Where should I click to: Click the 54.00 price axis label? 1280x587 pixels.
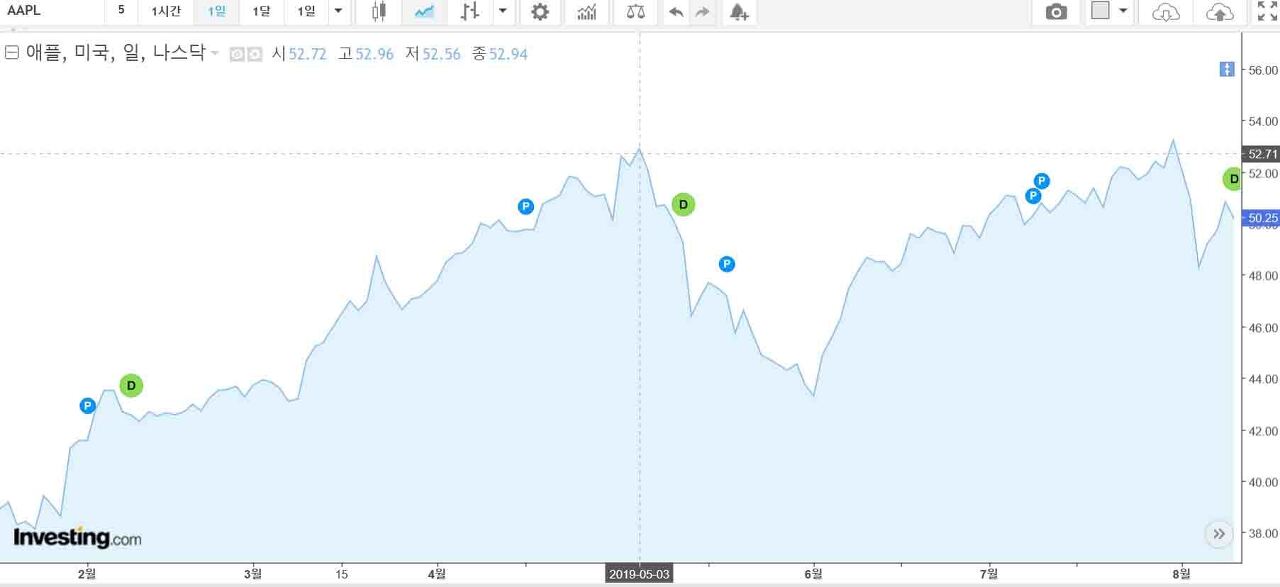pos(1263,122)
